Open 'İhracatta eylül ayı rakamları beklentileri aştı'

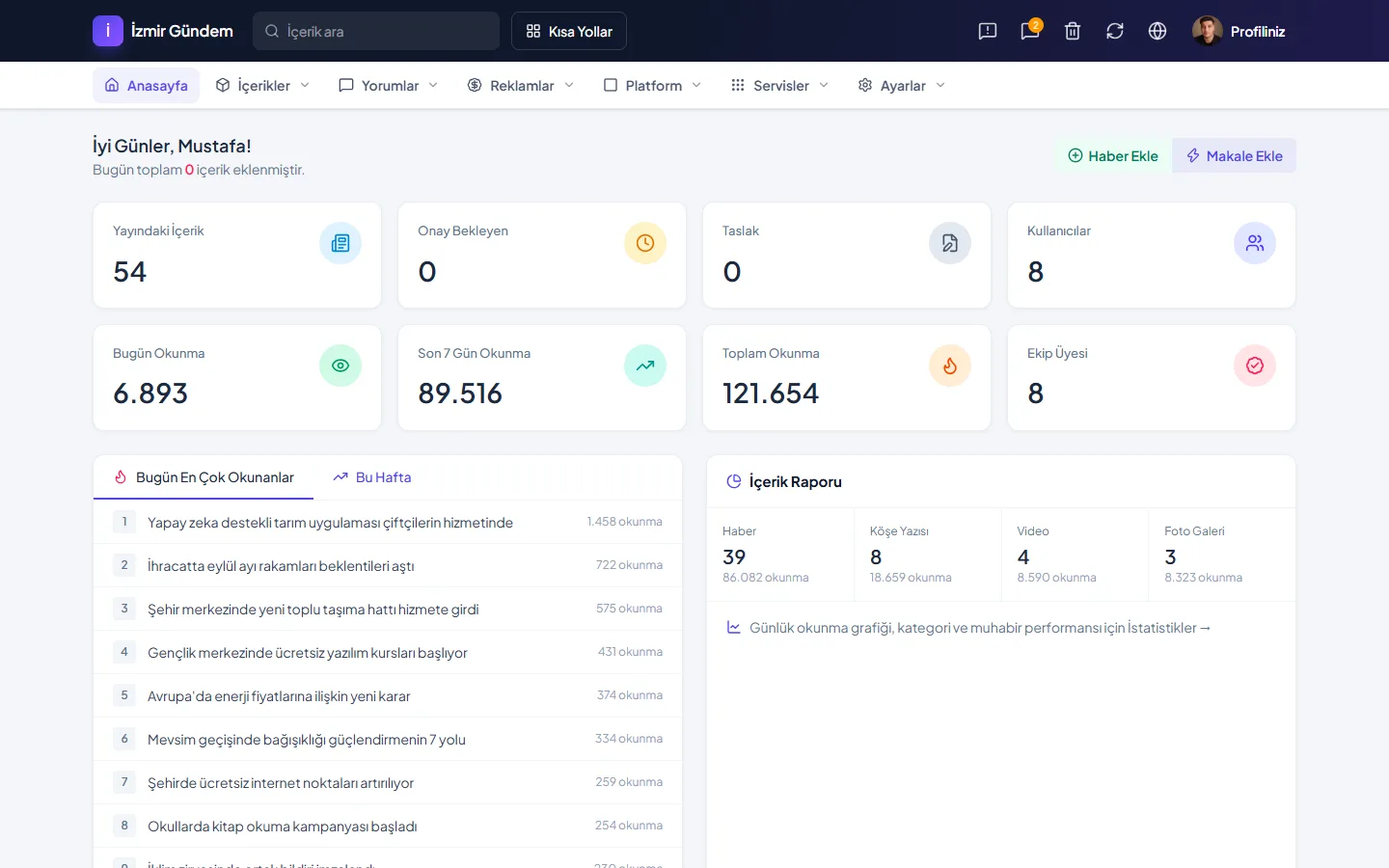pos(281,566)
